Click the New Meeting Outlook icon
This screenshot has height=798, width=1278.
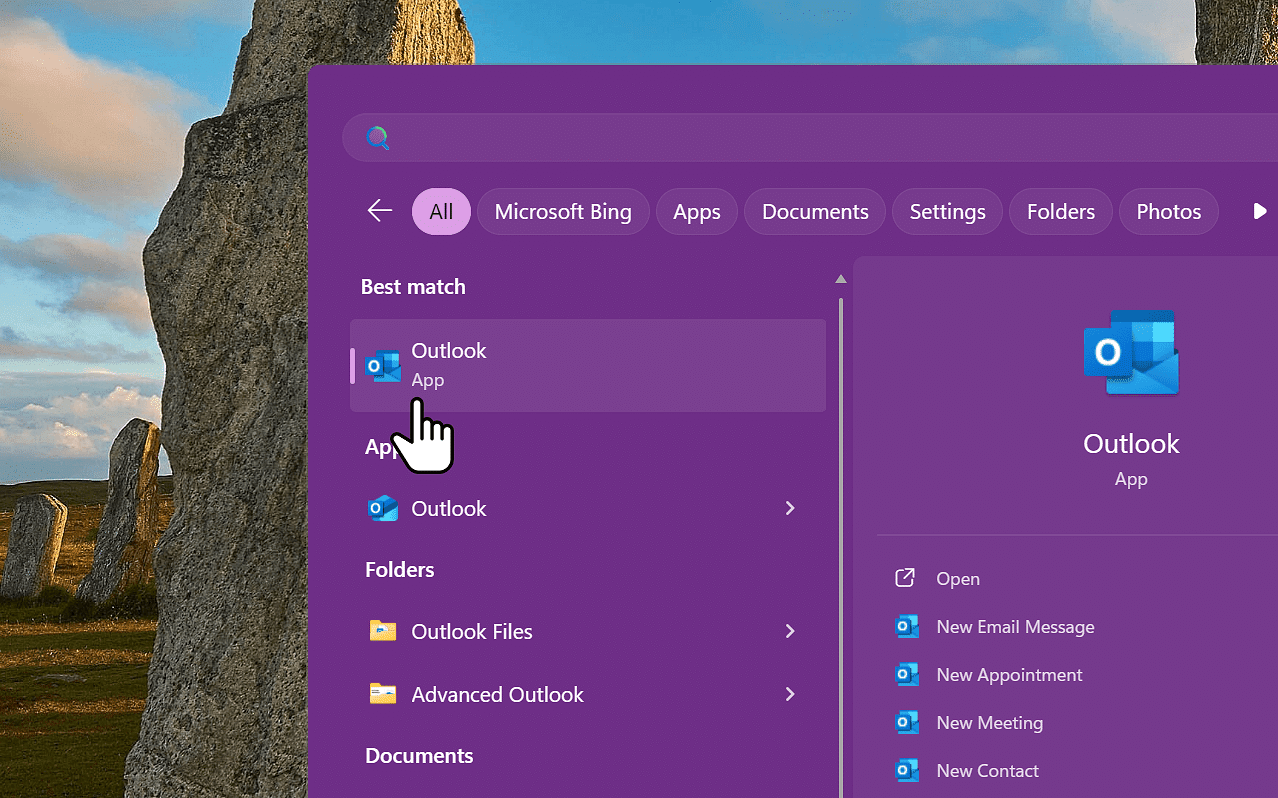907,723
